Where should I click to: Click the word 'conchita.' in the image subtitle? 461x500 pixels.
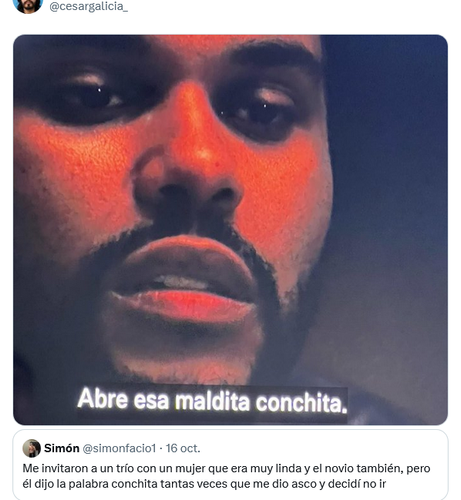pyautogui.click(x=302, y=402)
